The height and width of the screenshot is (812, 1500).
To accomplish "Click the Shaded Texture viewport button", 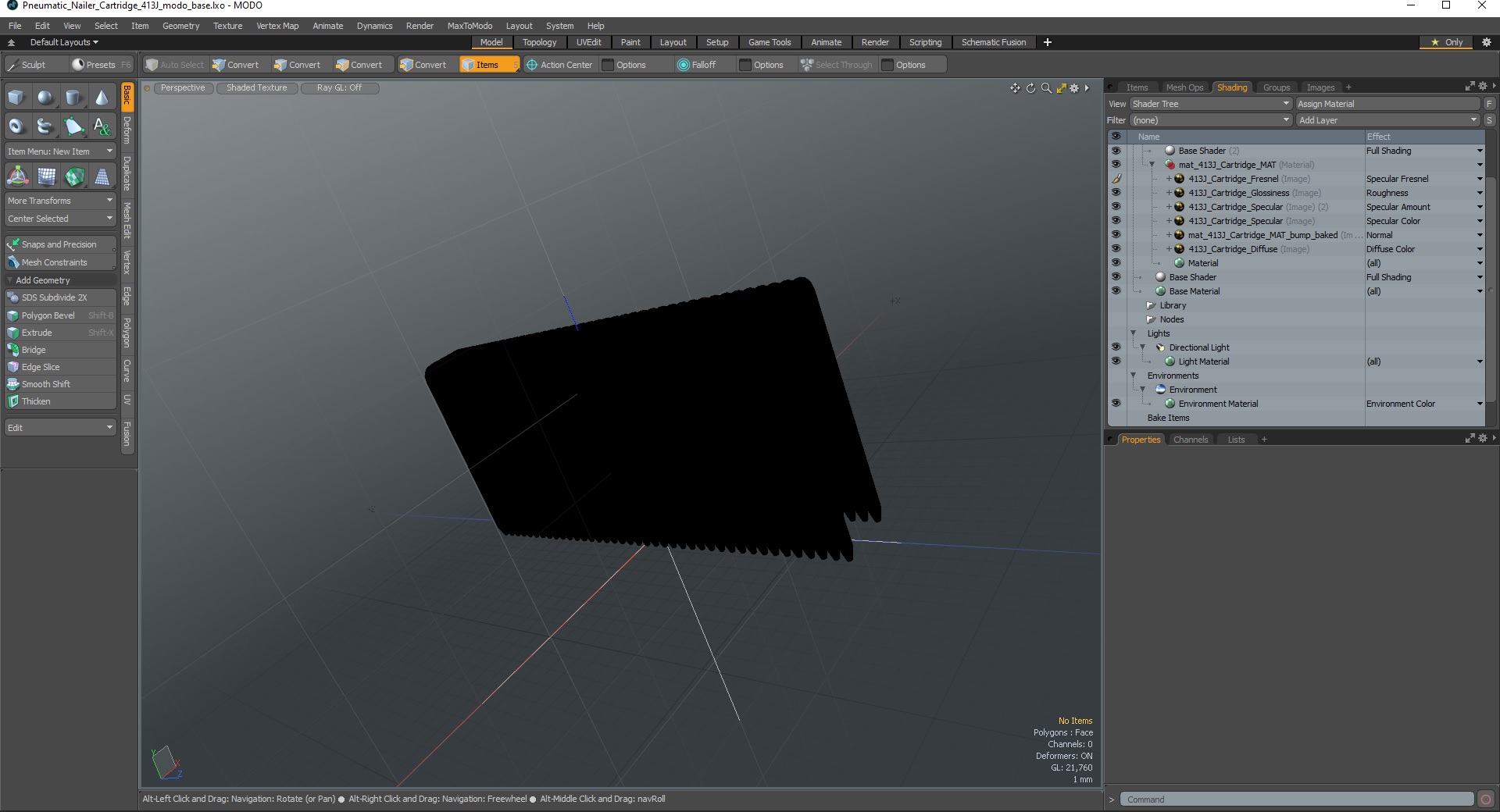I will click(256, 88).
